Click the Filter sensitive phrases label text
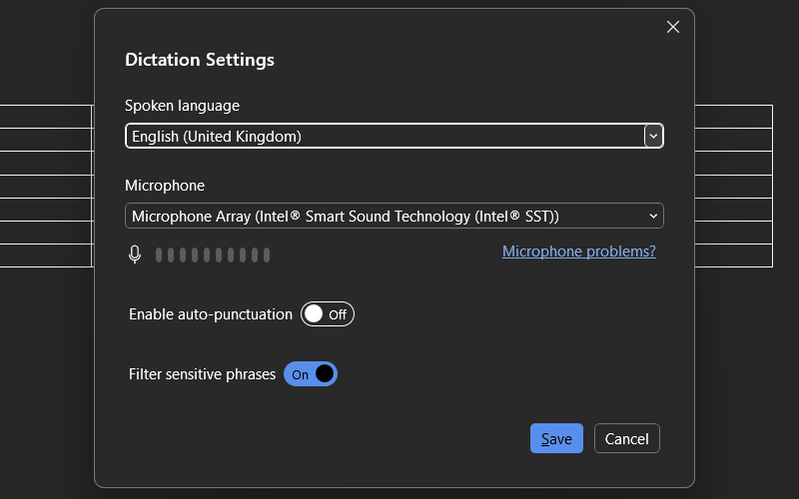799x499 pixels. point(202,375)
